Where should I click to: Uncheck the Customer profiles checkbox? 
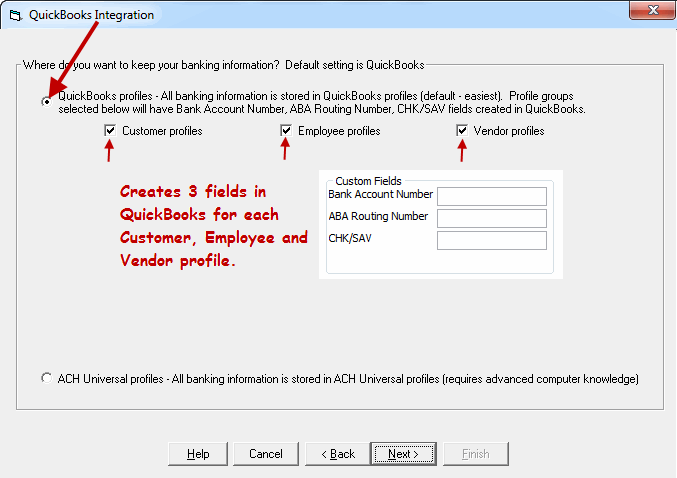[110, 130]
